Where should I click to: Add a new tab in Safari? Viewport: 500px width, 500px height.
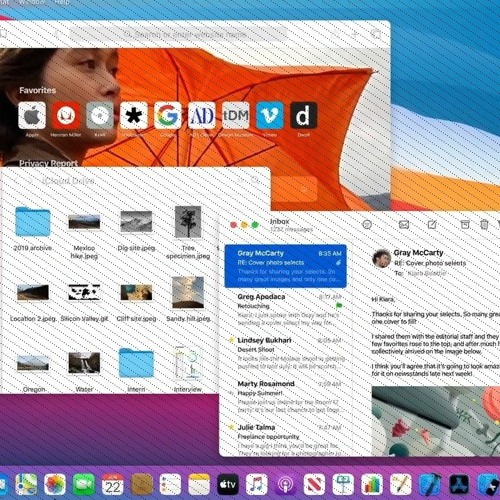355,34
